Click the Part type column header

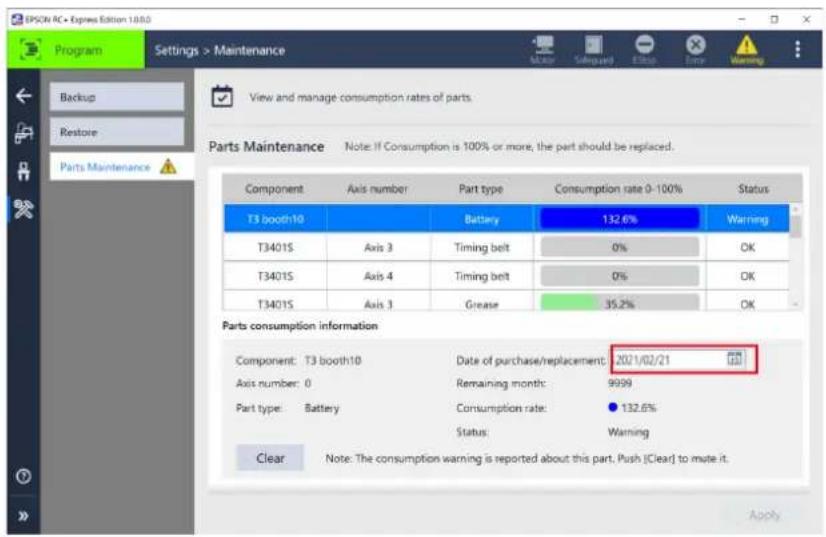(480, 189)
